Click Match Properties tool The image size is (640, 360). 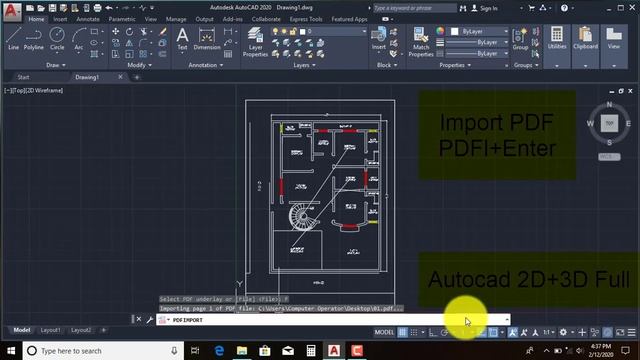pos(421,42)
